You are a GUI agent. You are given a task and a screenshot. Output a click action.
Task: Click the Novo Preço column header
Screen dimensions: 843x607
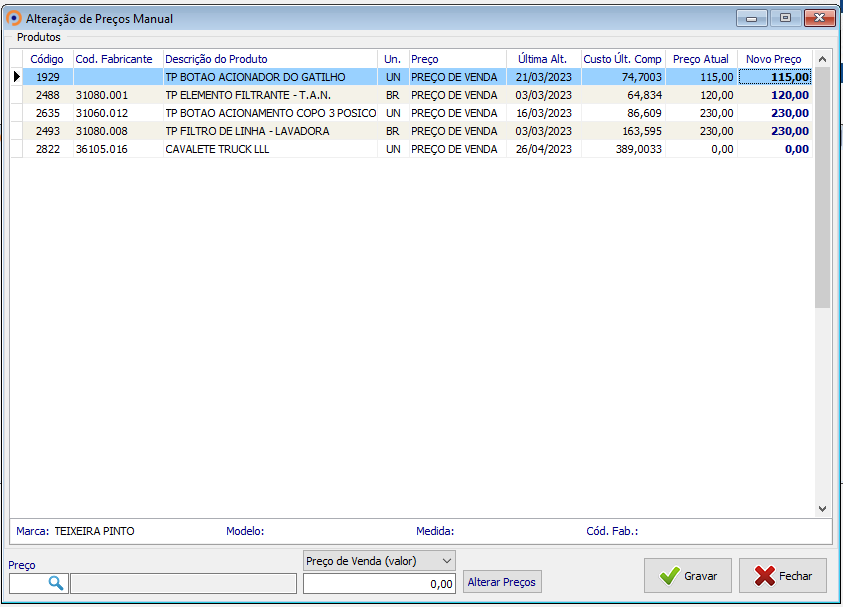(773, 59)
